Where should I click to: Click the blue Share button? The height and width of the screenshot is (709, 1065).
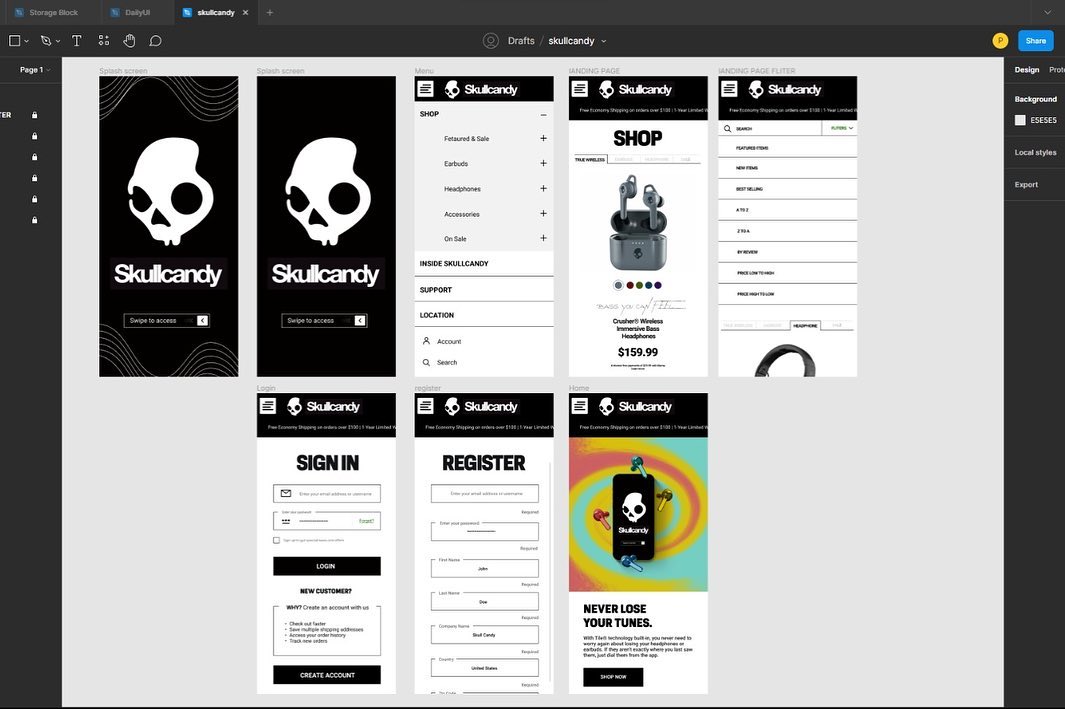[1035, 41]
